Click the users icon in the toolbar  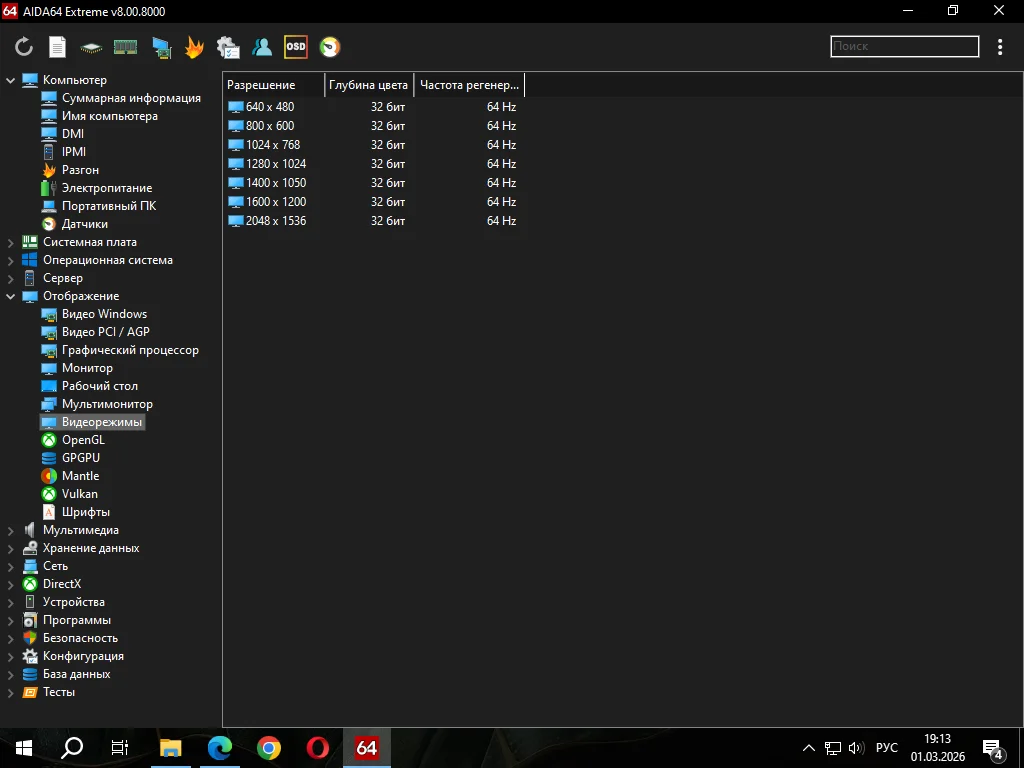(x=262, y=47)
